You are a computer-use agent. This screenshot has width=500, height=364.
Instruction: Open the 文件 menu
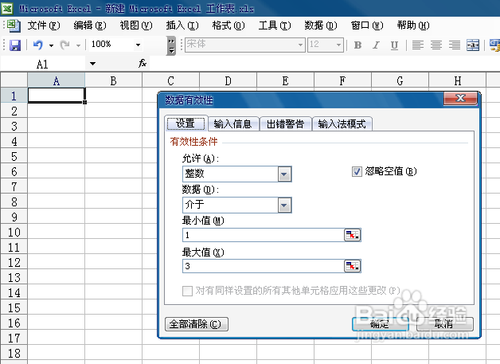[x=43, y=25]
